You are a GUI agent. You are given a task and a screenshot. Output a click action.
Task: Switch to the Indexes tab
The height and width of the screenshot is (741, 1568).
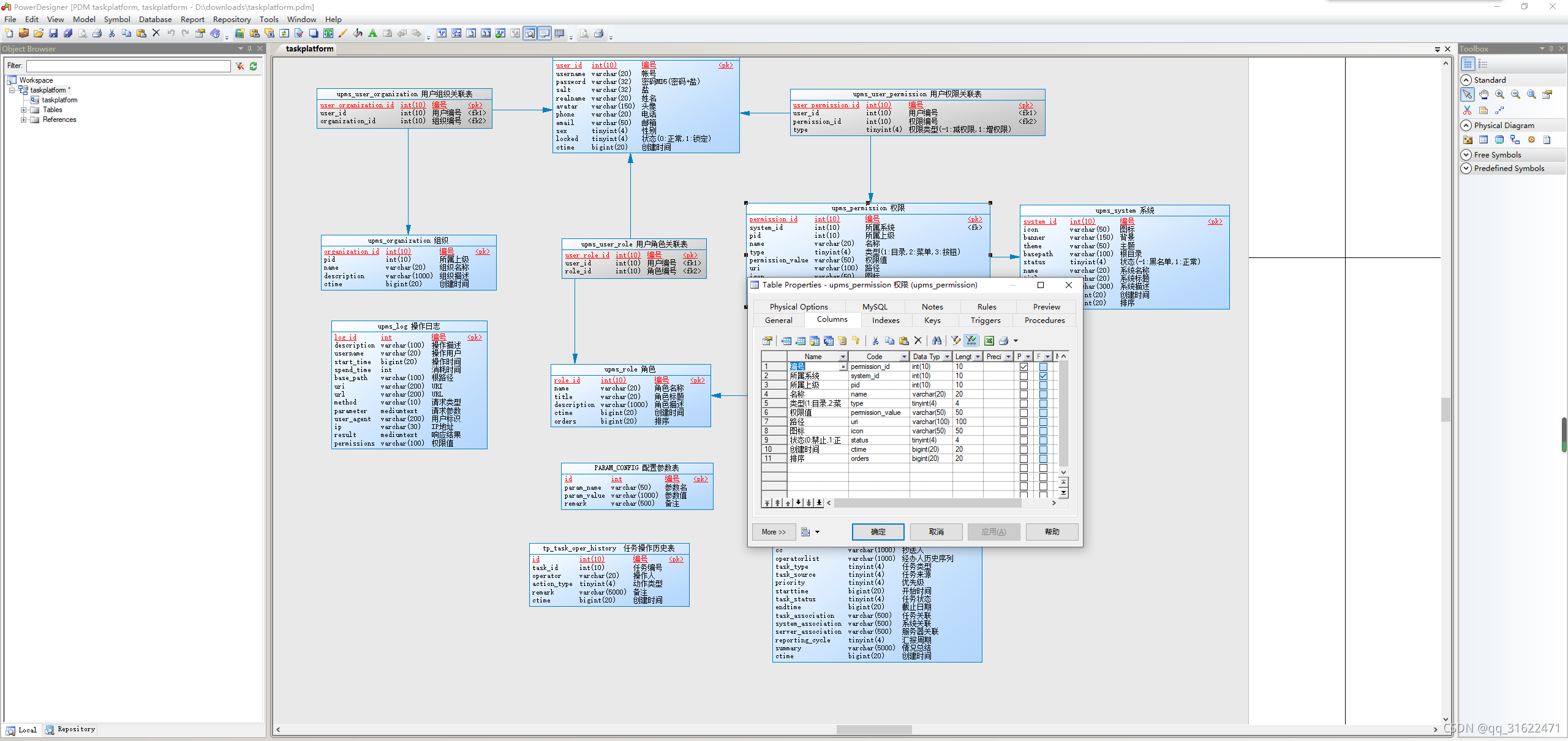click(885, 320)
